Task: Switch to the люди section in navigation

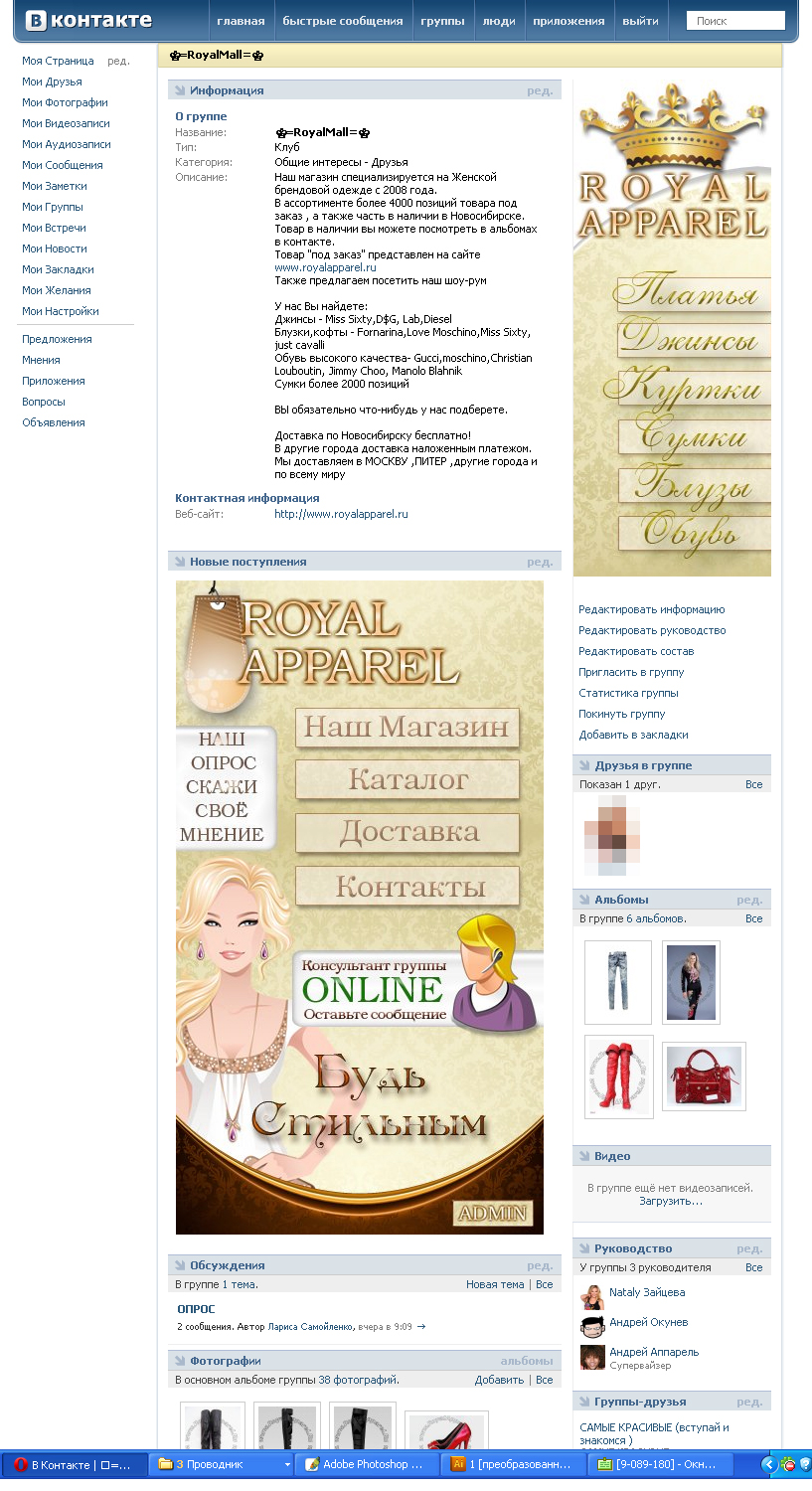Action: click(500, 19)
